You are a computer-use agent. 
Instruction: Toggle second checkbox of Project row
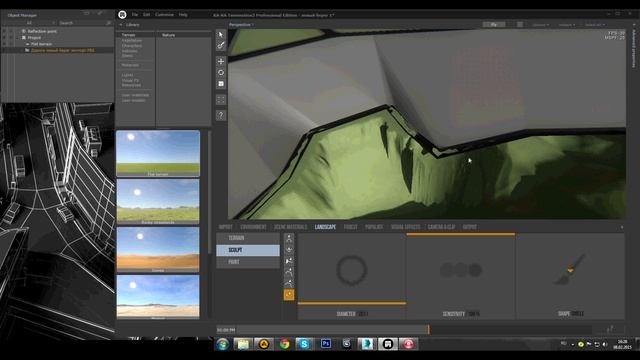pyautogui.click(x=11, y=38)
